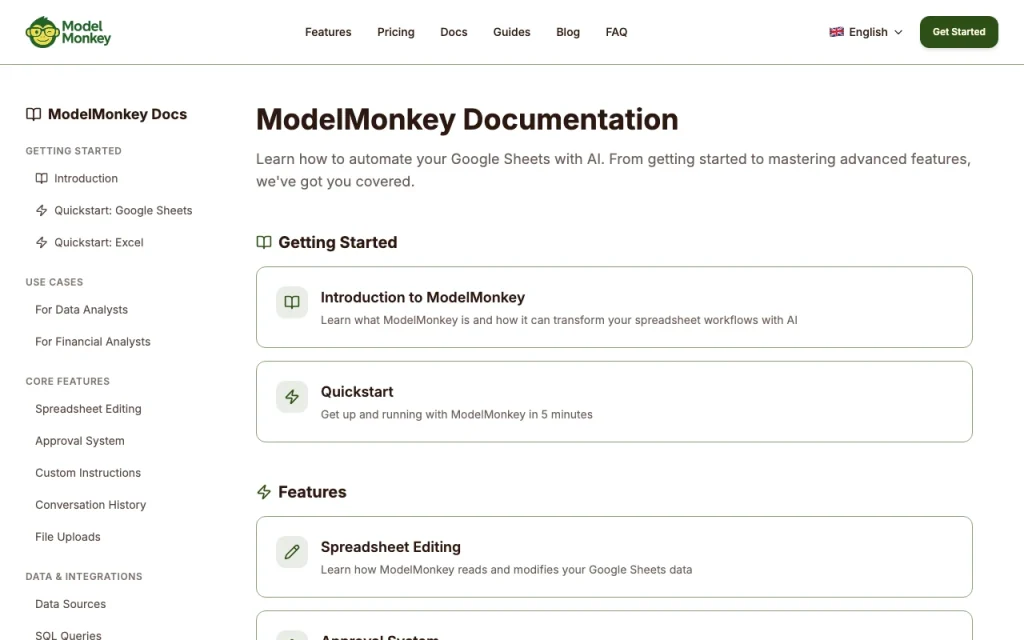
Task: Open Quickstart: Google Sheets sidebar link
Action: (x=123, y=210)
